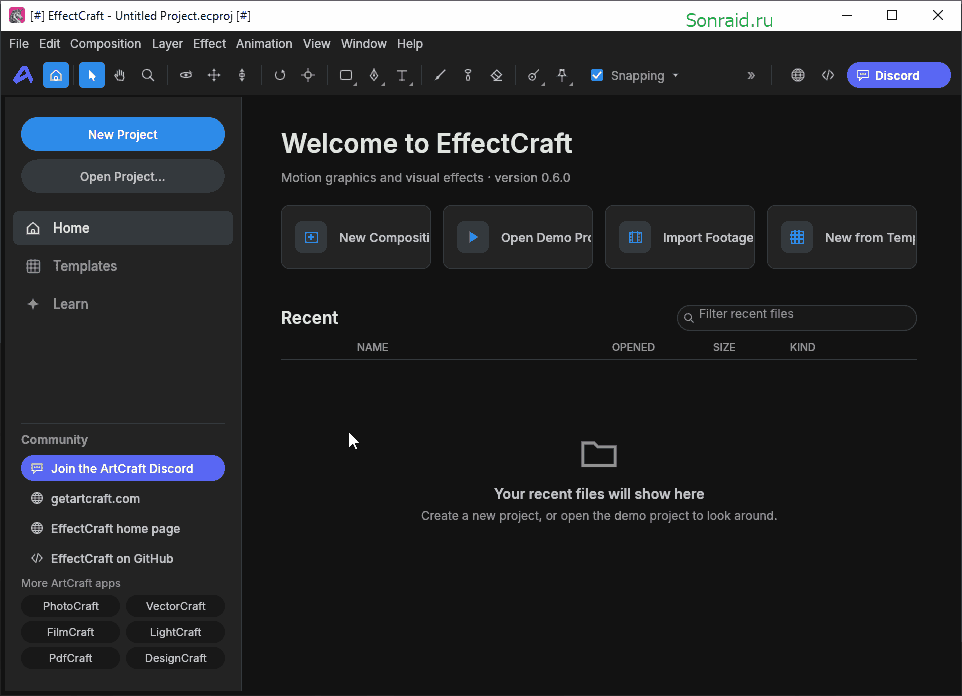
Task: Expand the toolbar overflow chevrons
Action: pos(751,75)
